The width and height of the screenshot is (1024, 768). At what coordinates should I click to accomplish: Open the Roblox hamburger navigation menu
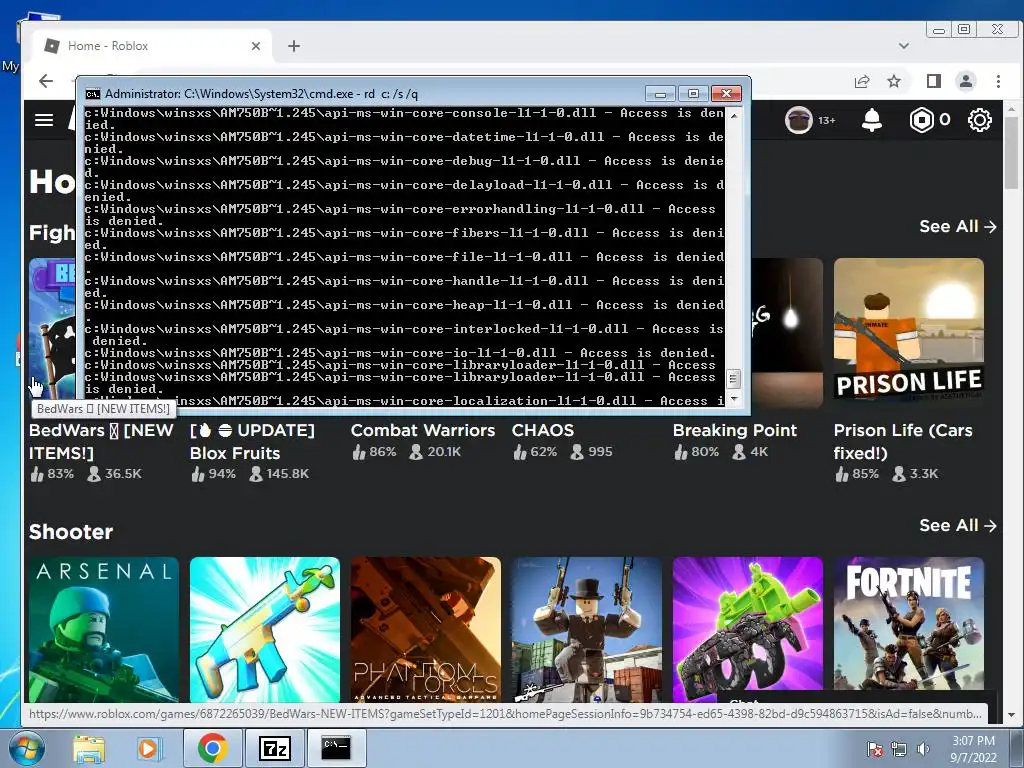click(x=44, y=120)
